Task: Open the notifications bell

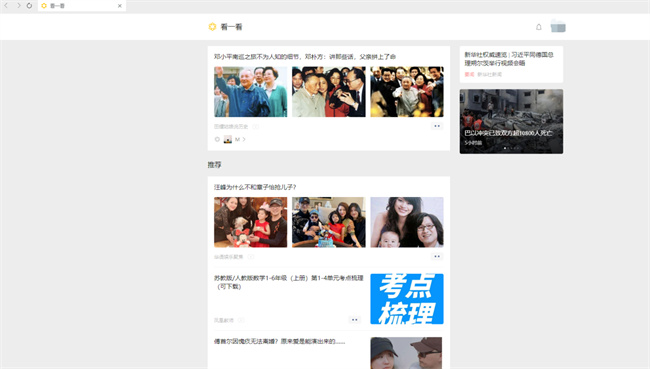Action: (538, 27)
